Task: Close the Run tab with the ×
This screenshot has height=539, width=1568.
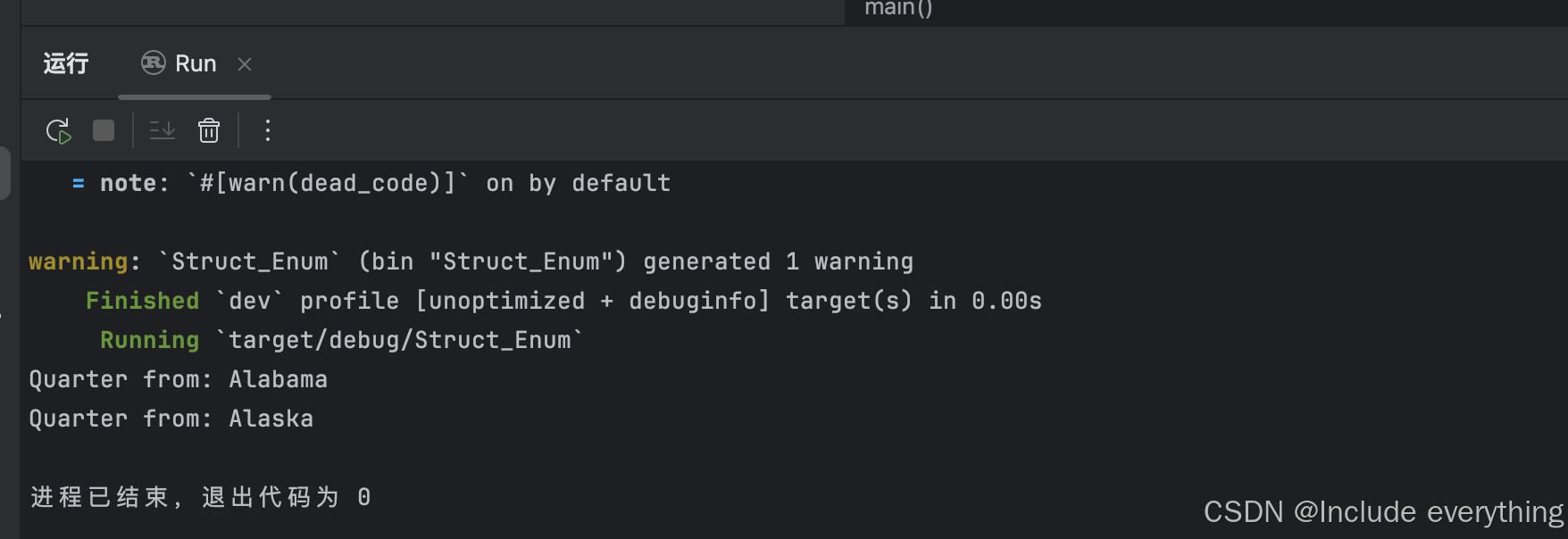Action: [245, 64]
